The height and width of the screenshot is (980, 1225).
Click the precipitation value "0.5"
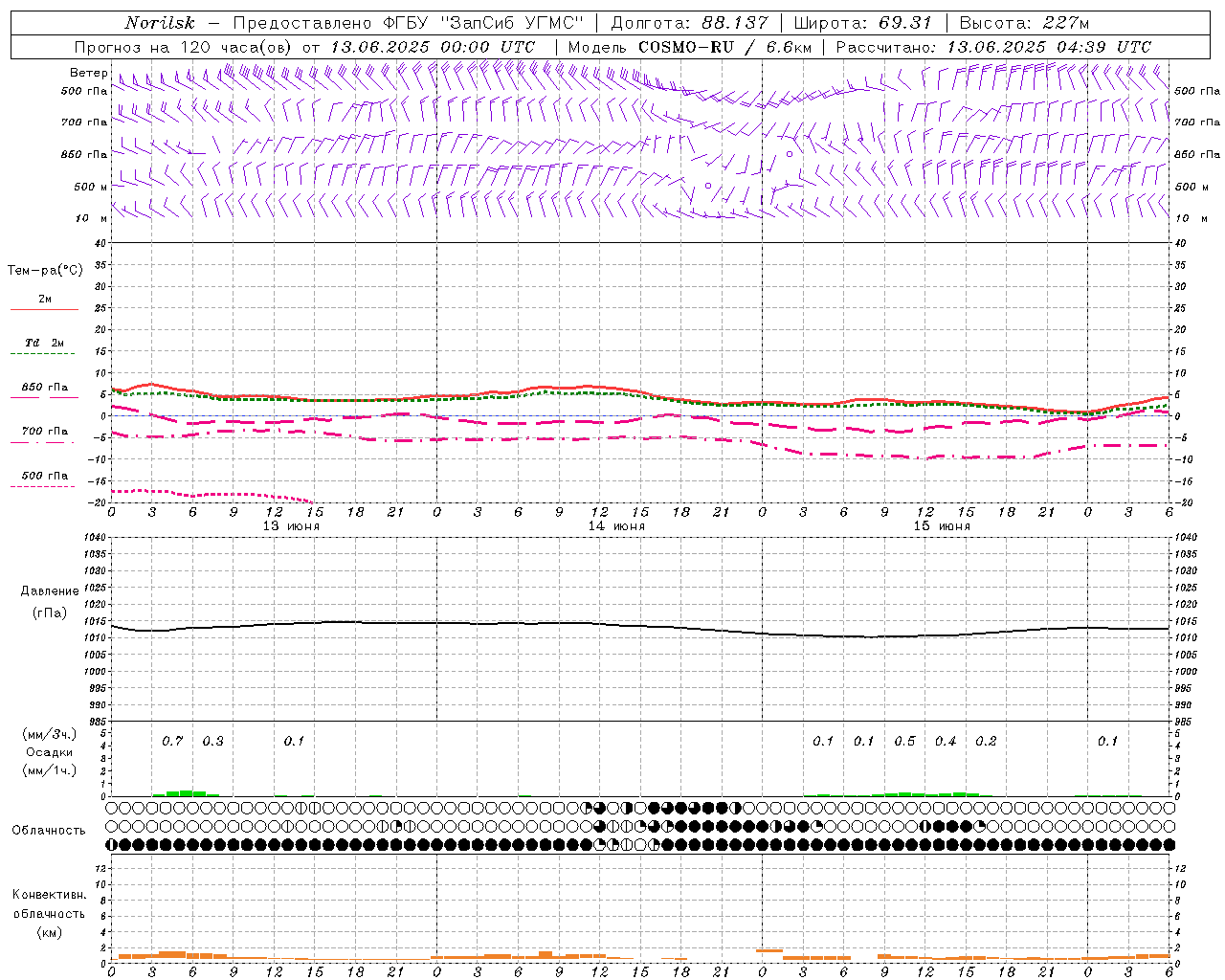coord(904,742)
